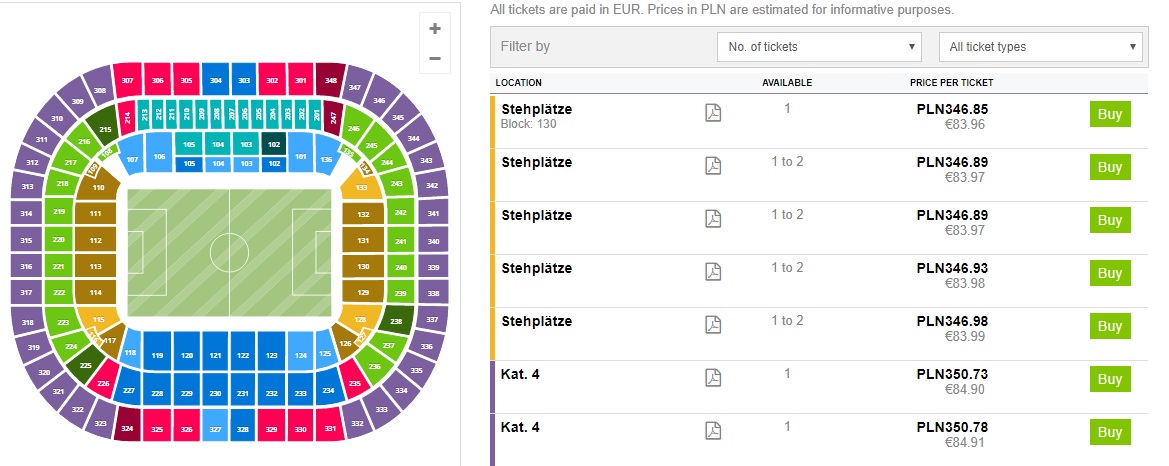
Task: Open PDF icon for €83.98 Stehplätze ticket
Action: [x=713, y=271]
